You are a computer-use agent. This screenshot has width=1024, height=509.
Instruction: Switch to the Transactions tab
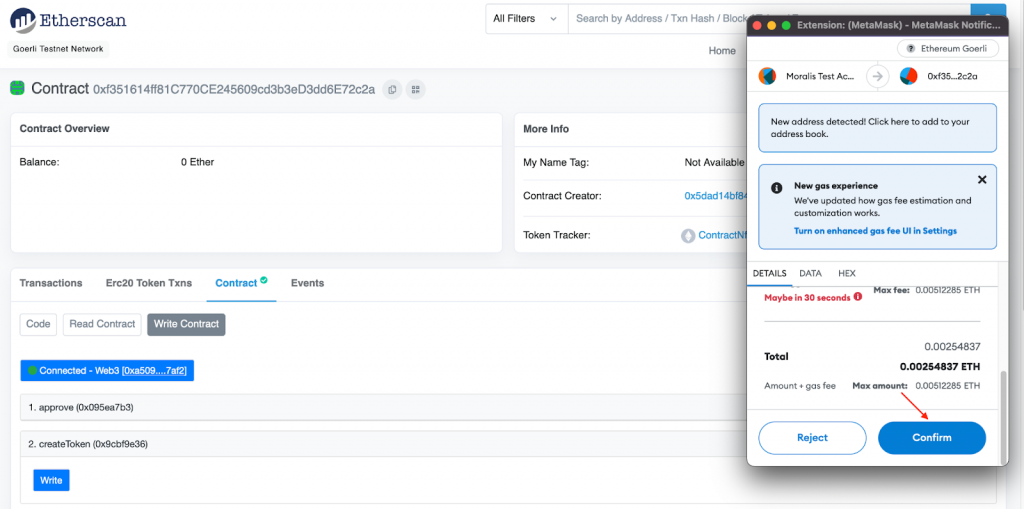(x=51, y=283)
